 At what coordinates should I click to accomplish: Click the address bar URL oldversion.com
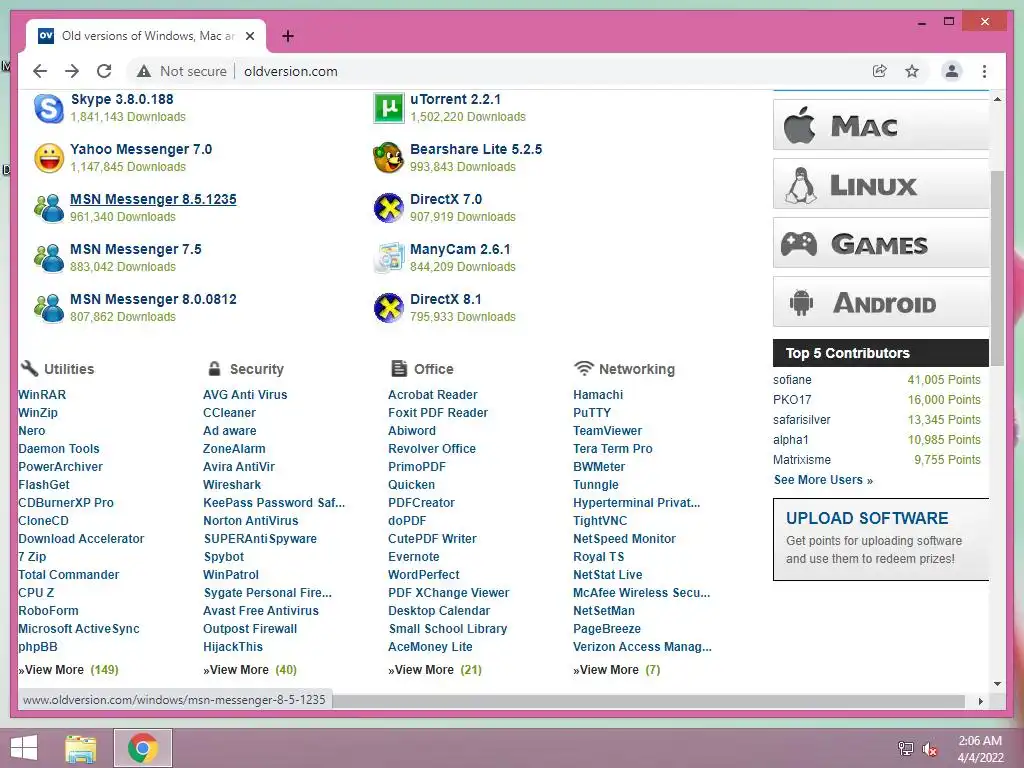tap(291, 71)
